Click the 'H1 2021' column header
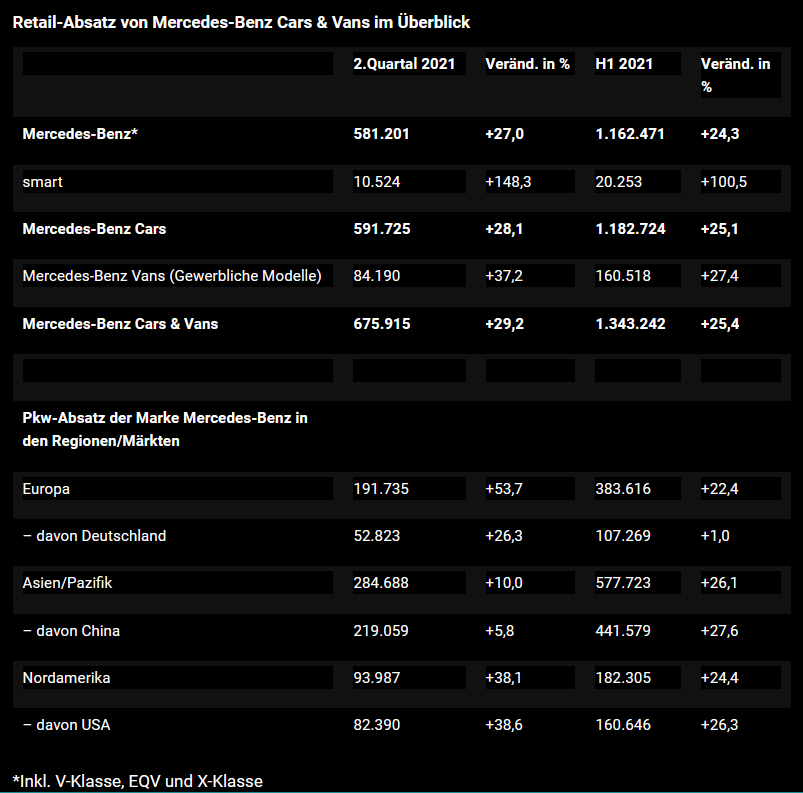Image resolution: width=803 pixels, height=793 pixels. coord(624,63)
